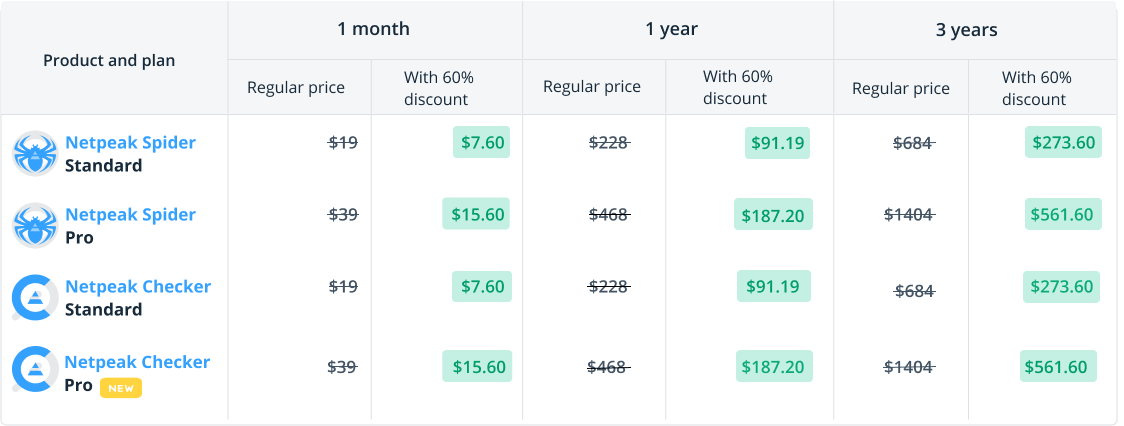The height and width of the screenshot is (426, 1124).
Task: Click the $15.60 Spider Pro monthly price
Action: (476, 214)
